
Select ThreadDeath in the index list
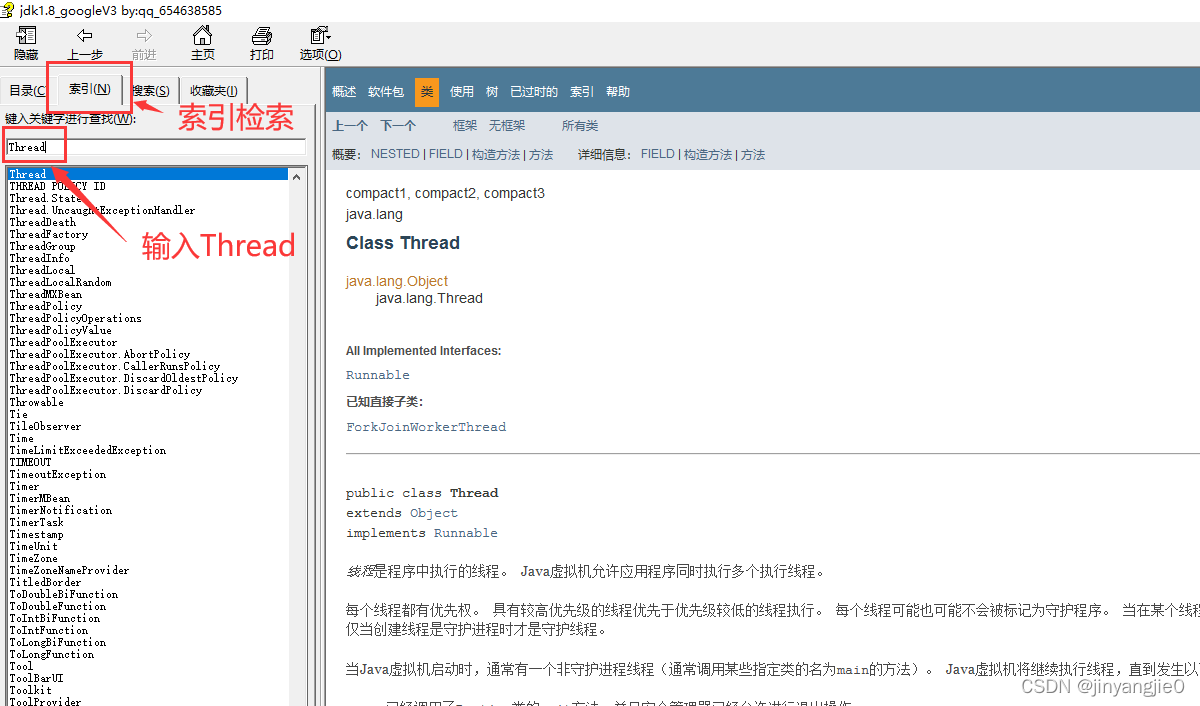pyautogui.click(x=43, y=222)
